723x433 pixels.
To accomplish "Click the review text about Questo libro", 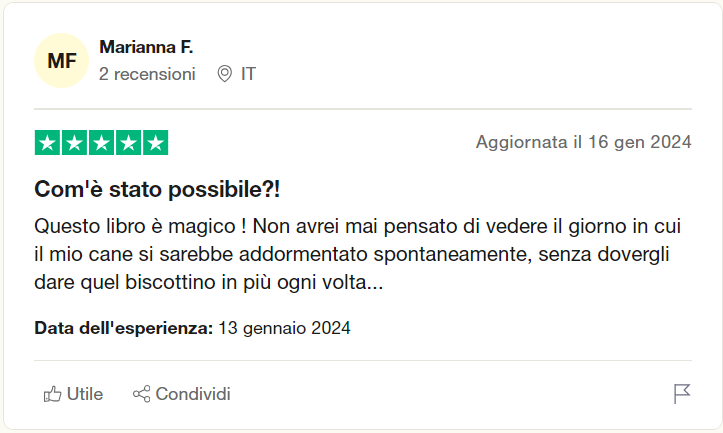I will click(358, 254).
